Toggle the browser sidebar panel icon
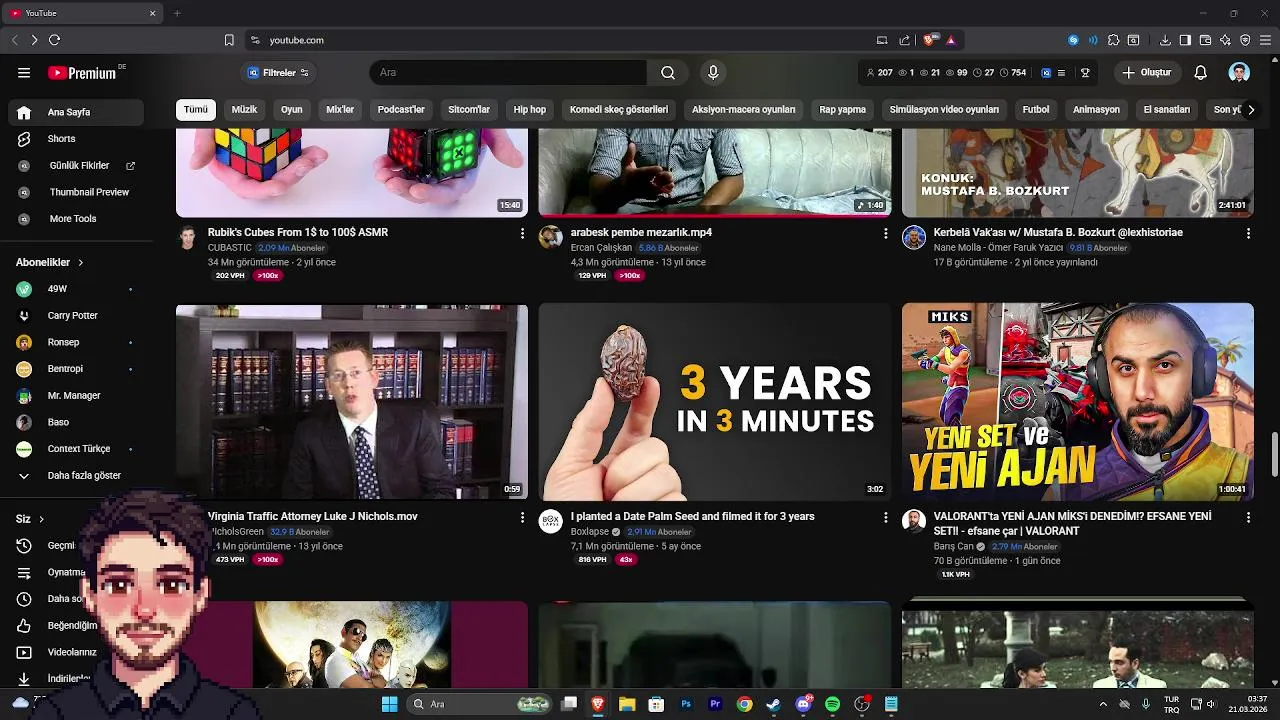The width and height of the screenshot is (1280, 720). click(x=1185, y=40)
